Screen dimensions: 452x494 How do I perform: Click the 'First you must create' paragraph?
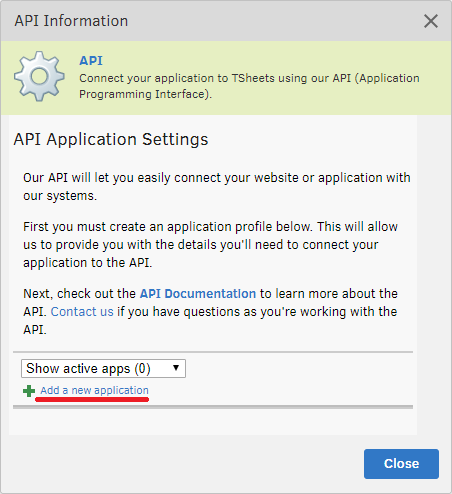tap(210, 245)
